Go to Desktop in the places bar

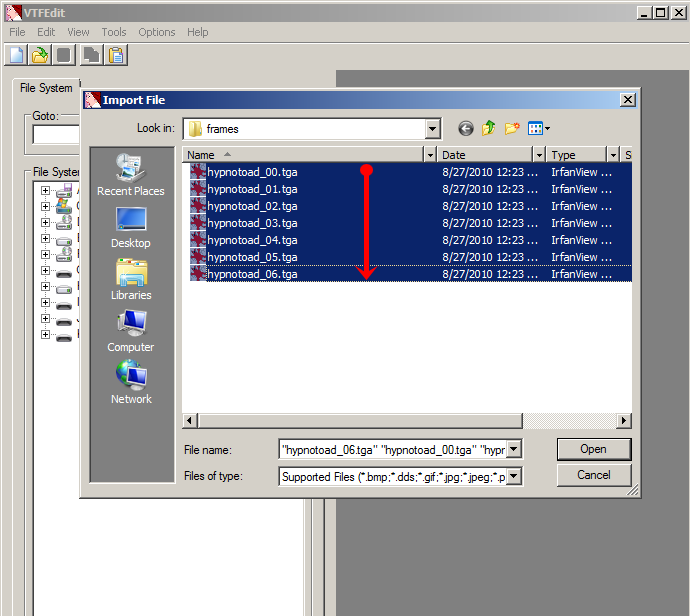coord(131,228)
